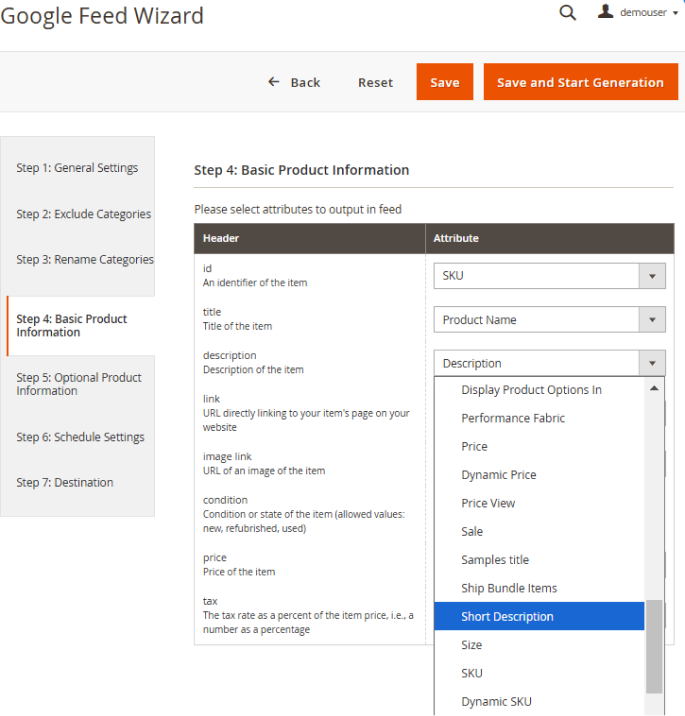Select the Price option in dropdown
The height and width of the screenshot is (716, 685).
click(539, 447)
